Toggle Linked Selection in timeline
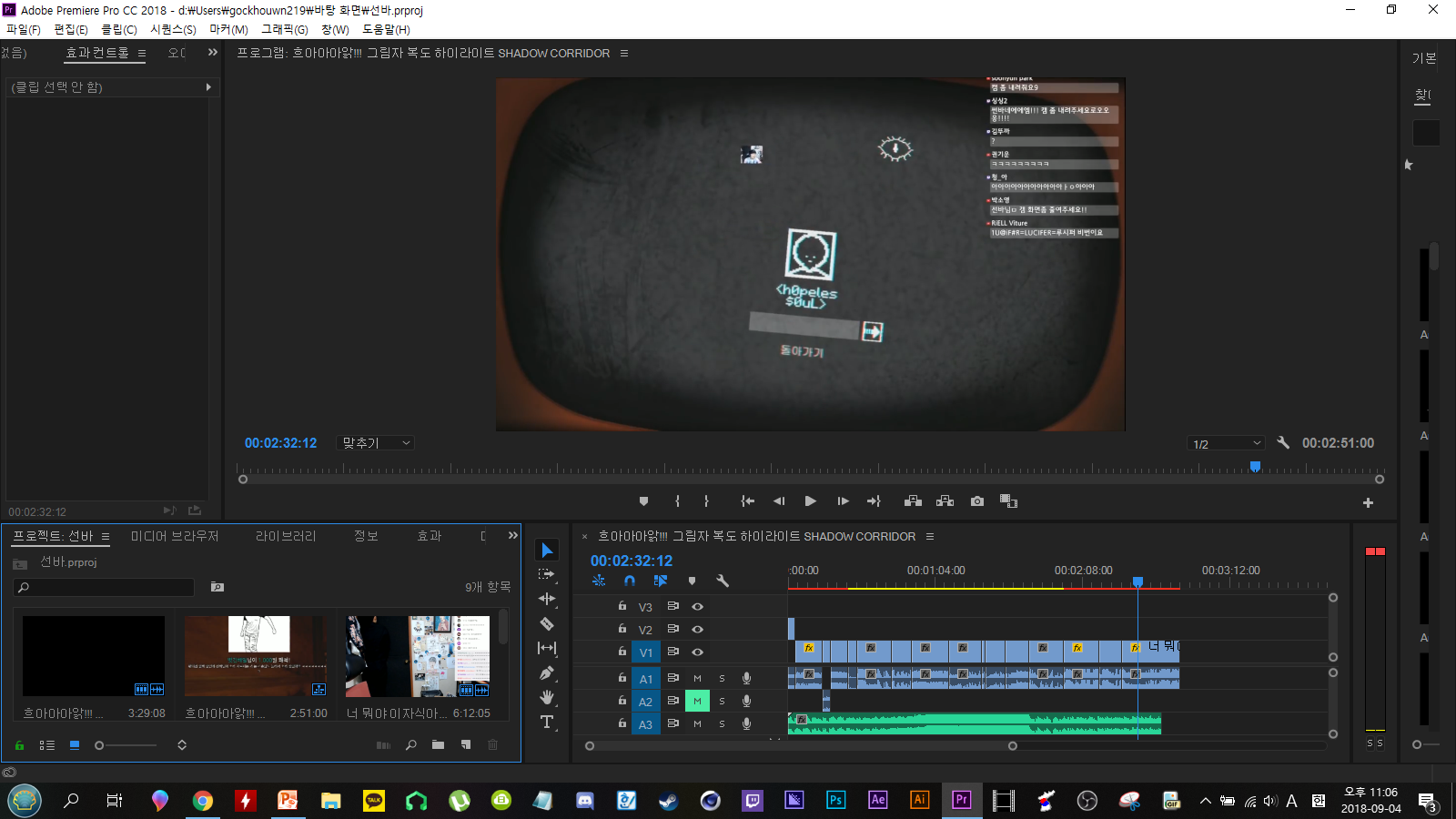Screen dimensions: 1456x819 click(661, 581)
